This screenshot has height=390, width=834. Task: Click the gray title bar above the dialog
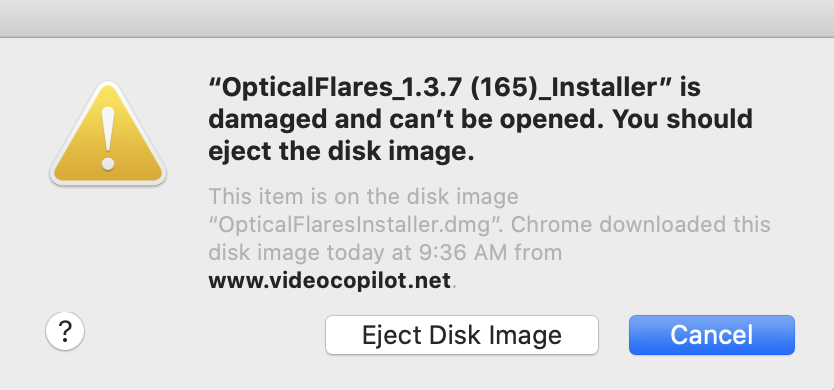pyautogui.click(x=417, y=19)
